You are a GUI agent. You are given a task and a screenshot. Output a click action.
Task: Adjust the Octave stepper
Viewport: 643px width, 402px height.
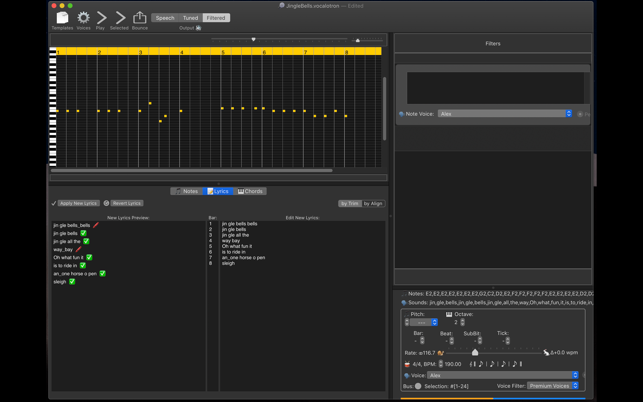(463, 322)
